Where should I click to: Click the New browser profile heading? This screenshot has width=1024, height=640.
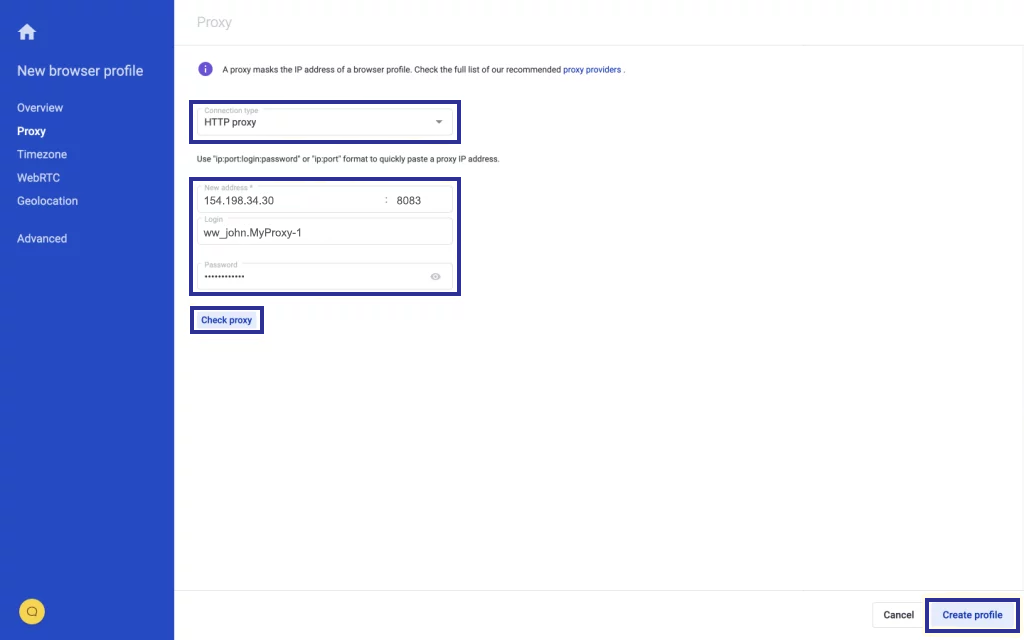point(80,71)
